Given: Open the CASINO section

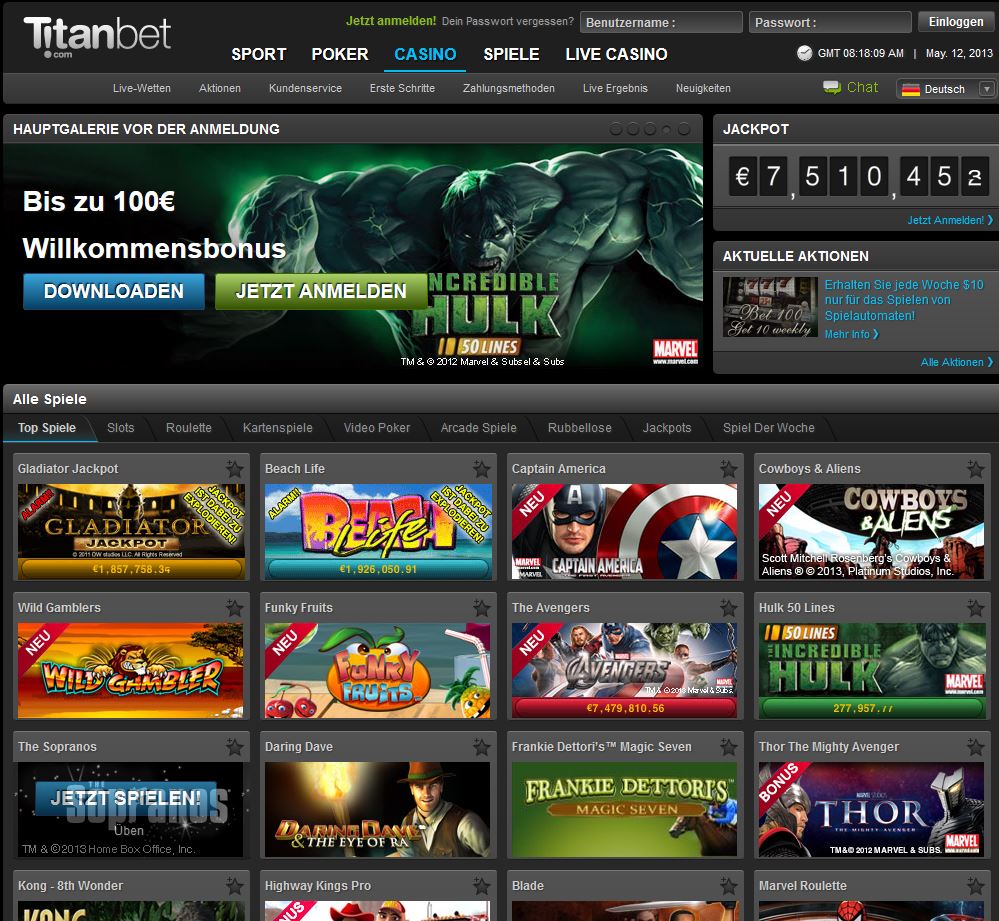Looking at the screenshot, I should pyautogui.click(x=425, y=54).
